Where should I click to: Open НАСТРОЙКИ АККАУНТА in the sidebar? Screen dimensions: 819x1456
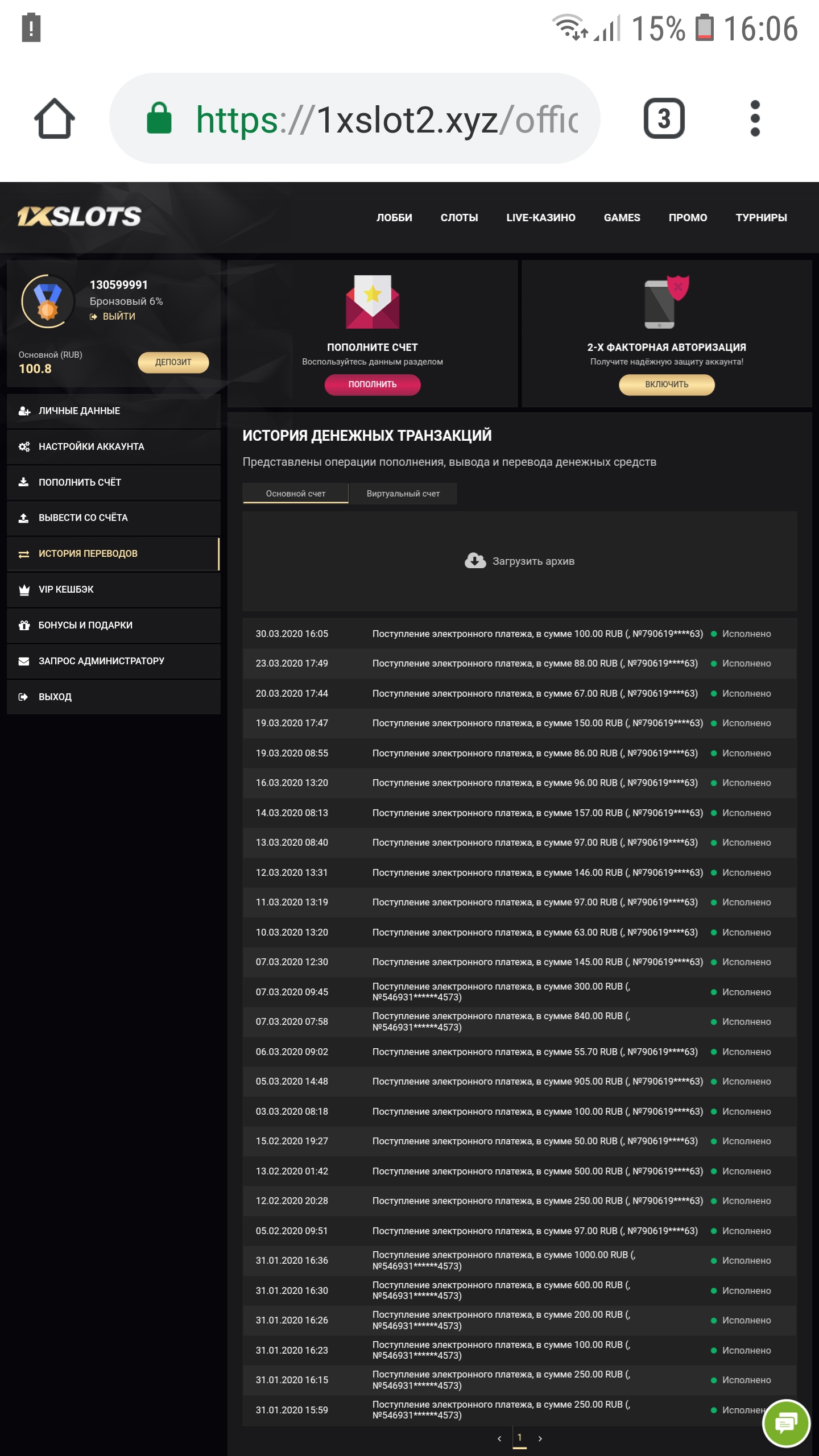(x=114, y=447)
